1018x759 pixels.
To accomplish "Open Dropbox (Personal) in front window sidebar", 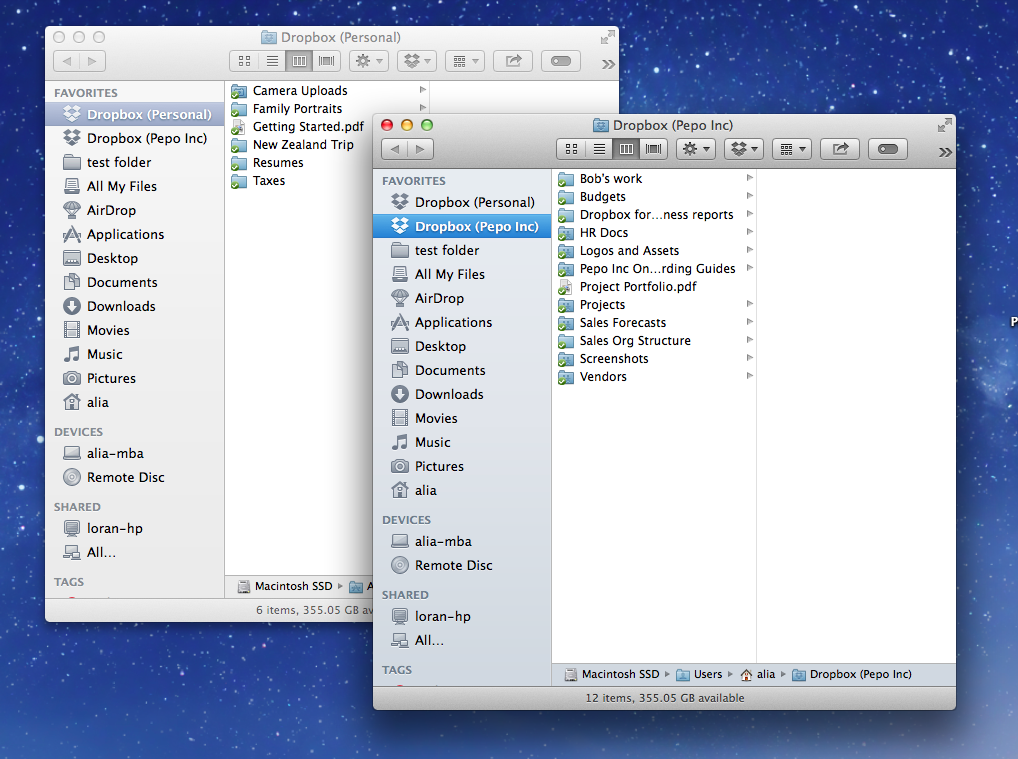I will tap(474, 202).
